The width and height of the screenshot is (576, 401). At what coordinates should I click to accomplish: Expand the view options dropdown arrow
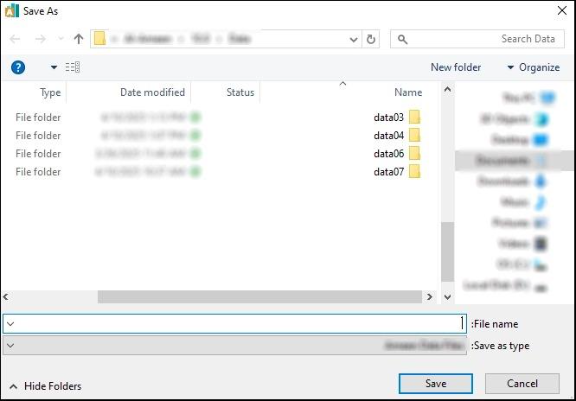click(54, 67)
